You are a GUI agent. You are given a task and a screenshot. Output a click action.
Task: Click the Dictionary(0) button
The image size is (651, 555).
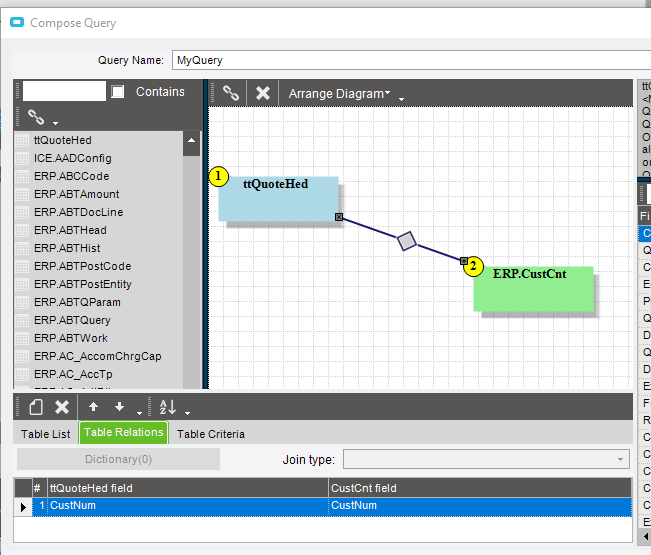coord(118,459)
